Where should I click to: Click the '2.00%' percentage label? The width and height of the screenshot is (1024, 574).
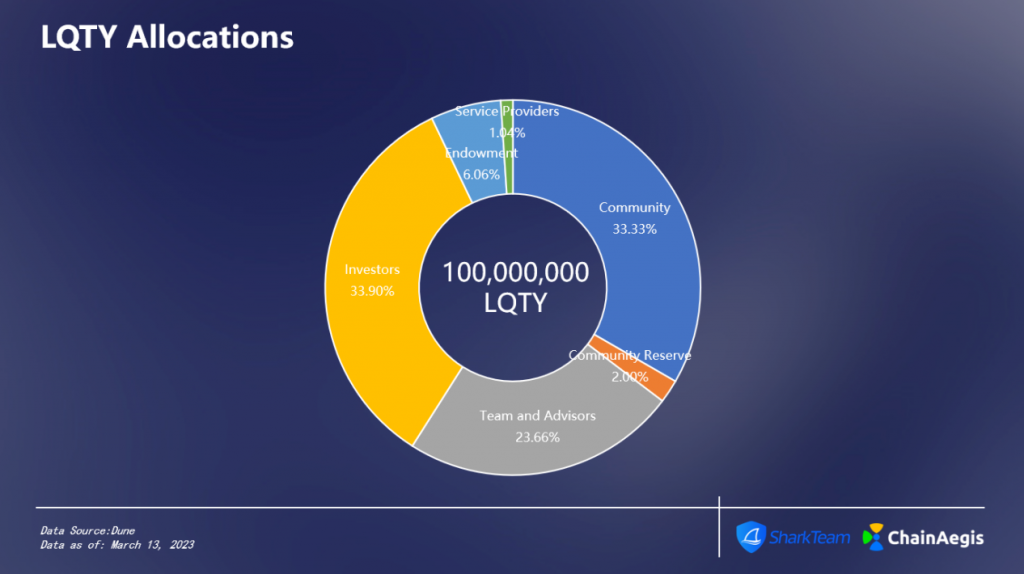click(630, 377)
